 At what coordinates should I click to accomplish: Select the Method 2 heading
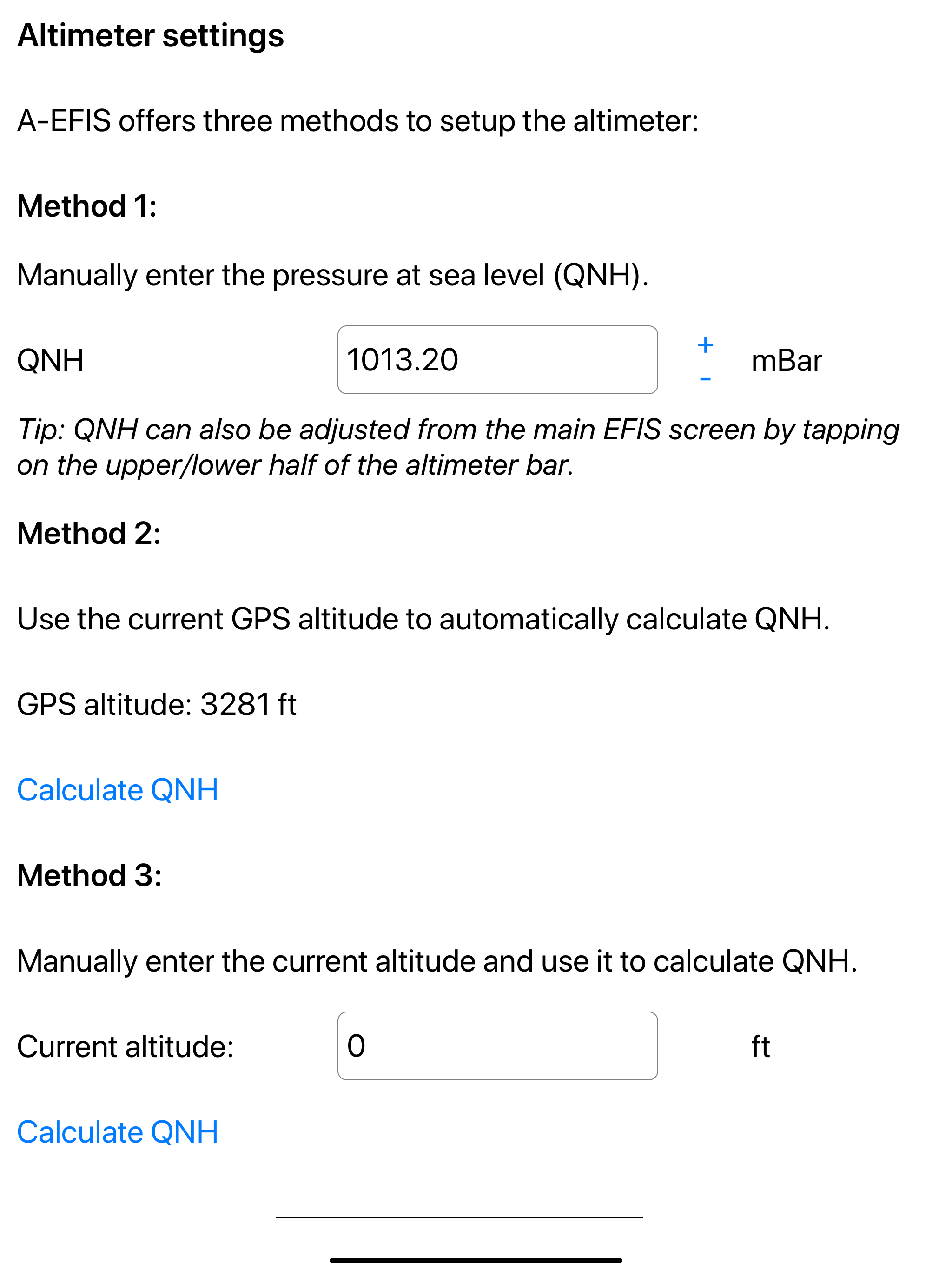[89, 533]
